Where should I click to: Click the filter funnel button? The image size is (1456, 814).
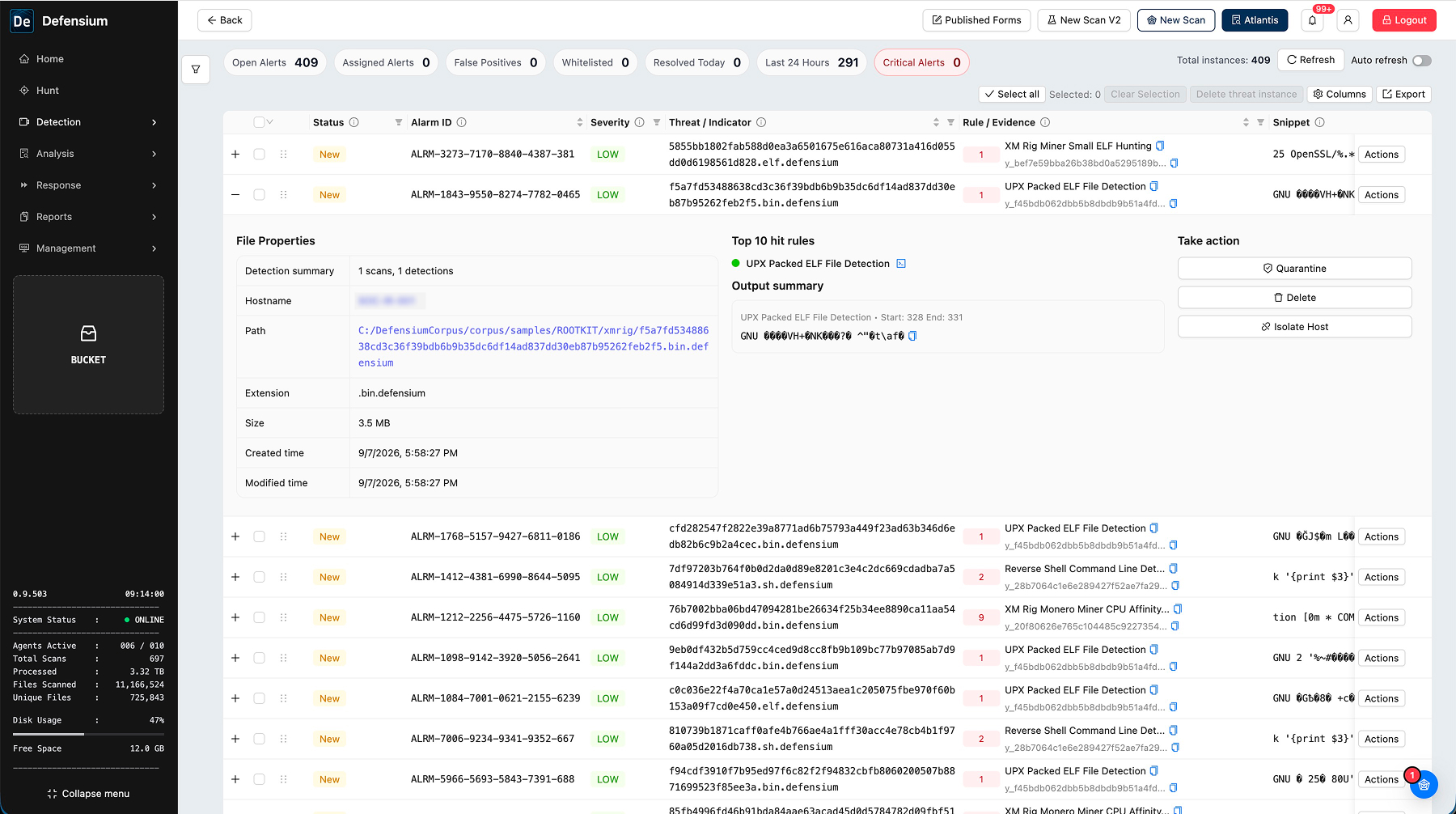pyautogui.click(x=196, y=70)
